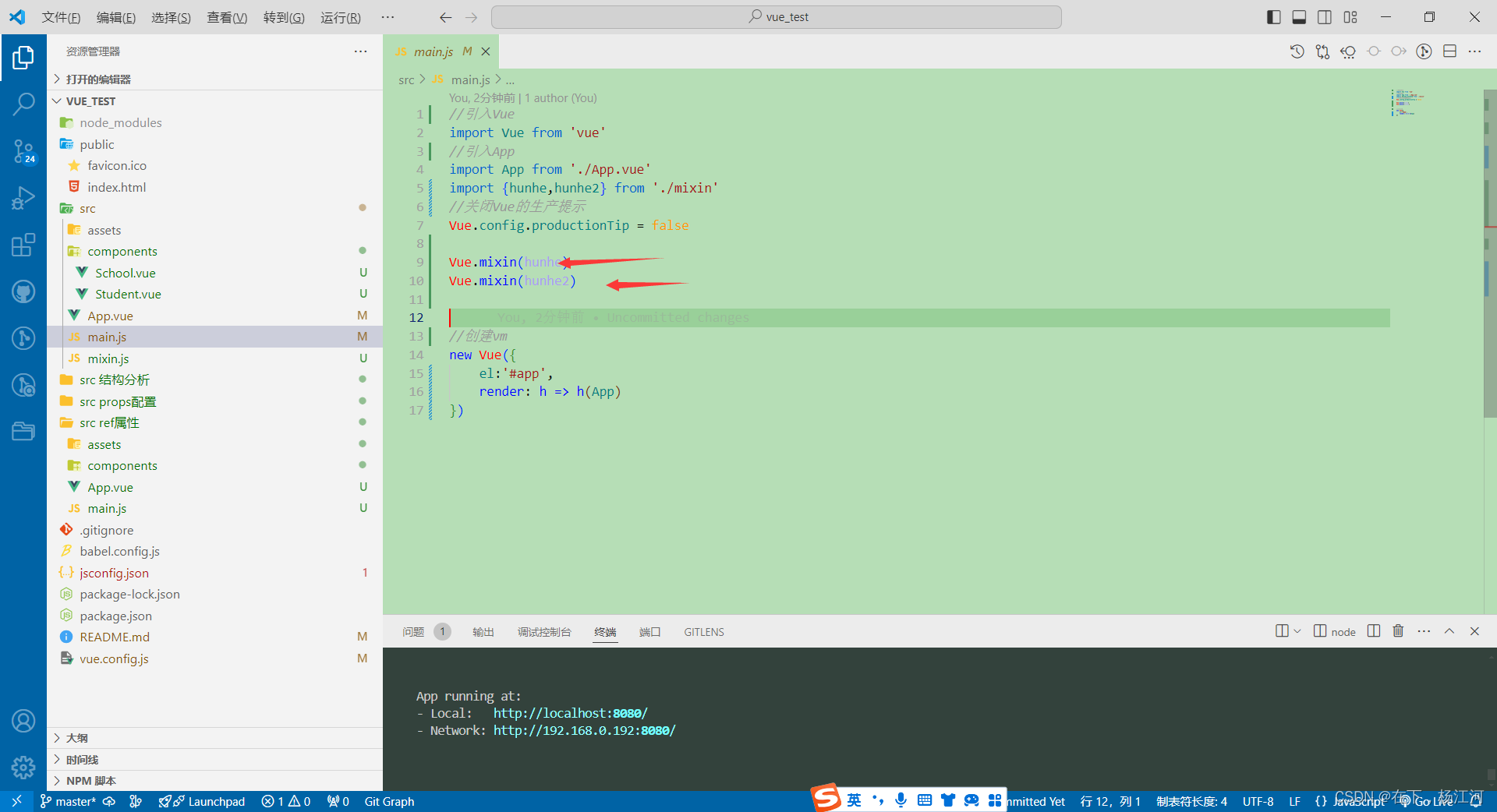Image resolution: width=1497 pixels, height=812 pixels.
Task: Collapse the VUE_TEST root folder
Action: [214, 101]
